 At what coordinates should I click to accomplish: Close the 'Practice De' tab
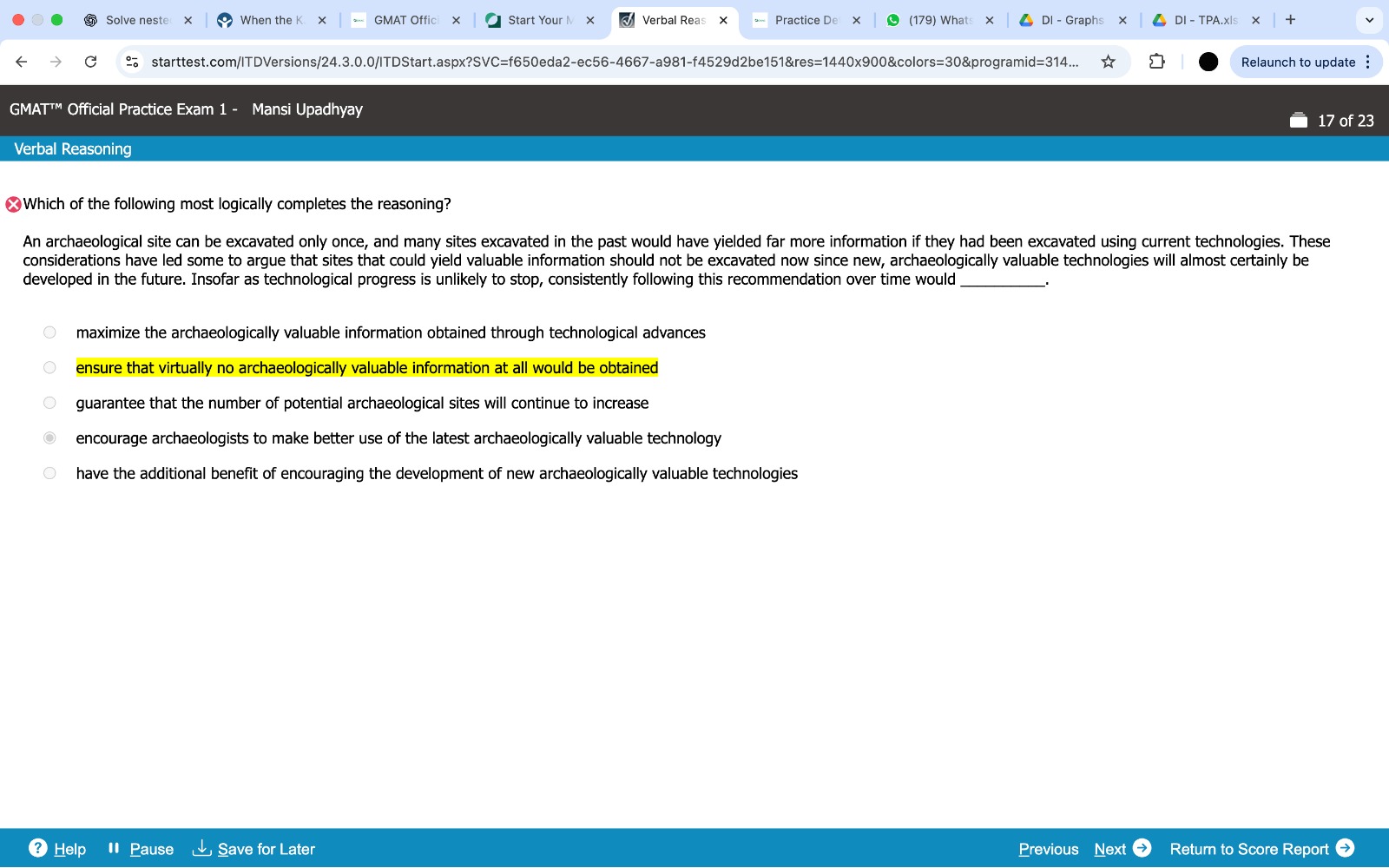857,20
